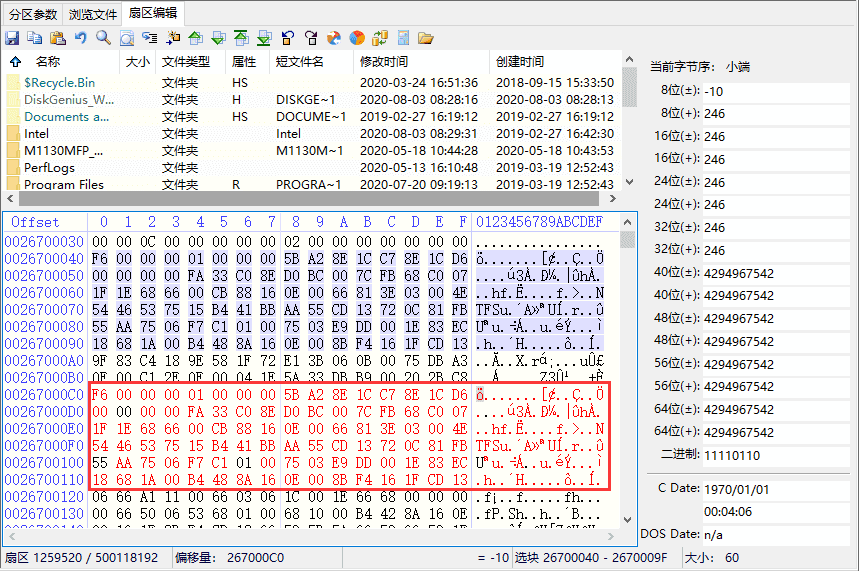859x571 pixels.
Task: Click the Go-to-offset list icon
Action: pyautogui.click(x=150, y=38)
